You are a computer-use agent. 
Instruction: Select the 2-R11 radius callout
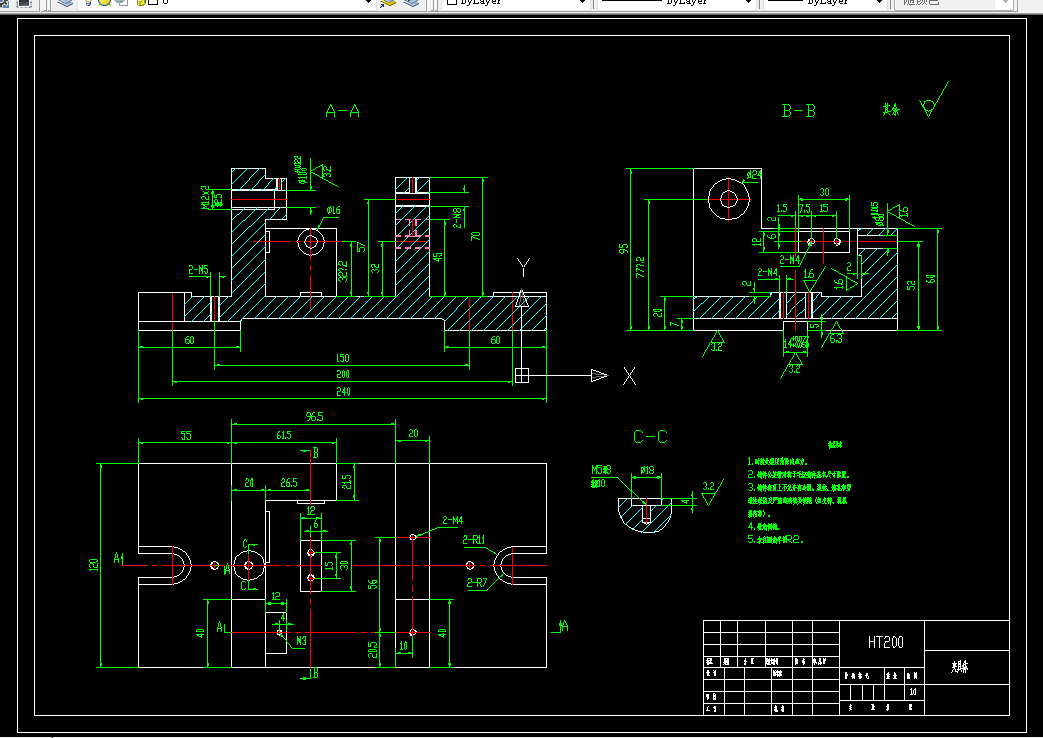tap(474, 540)
